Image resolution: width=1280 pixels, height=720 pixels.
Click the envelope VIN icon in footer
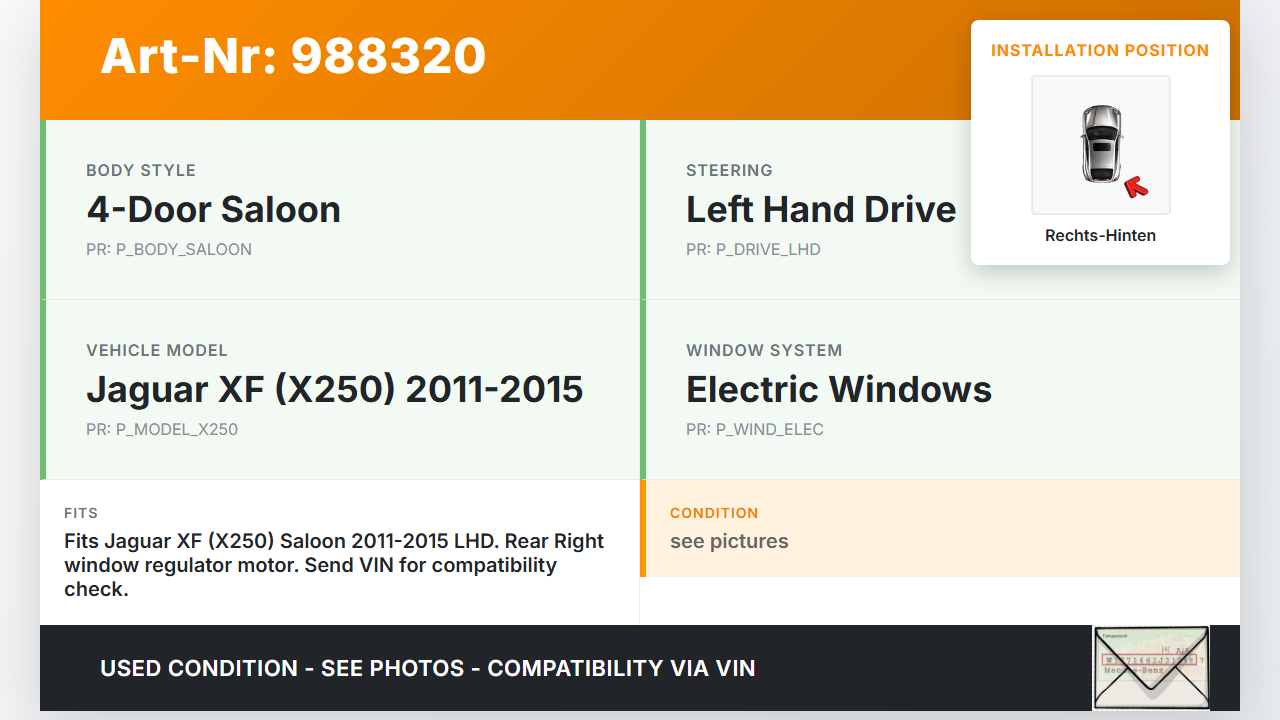(x=1151, y=667)
